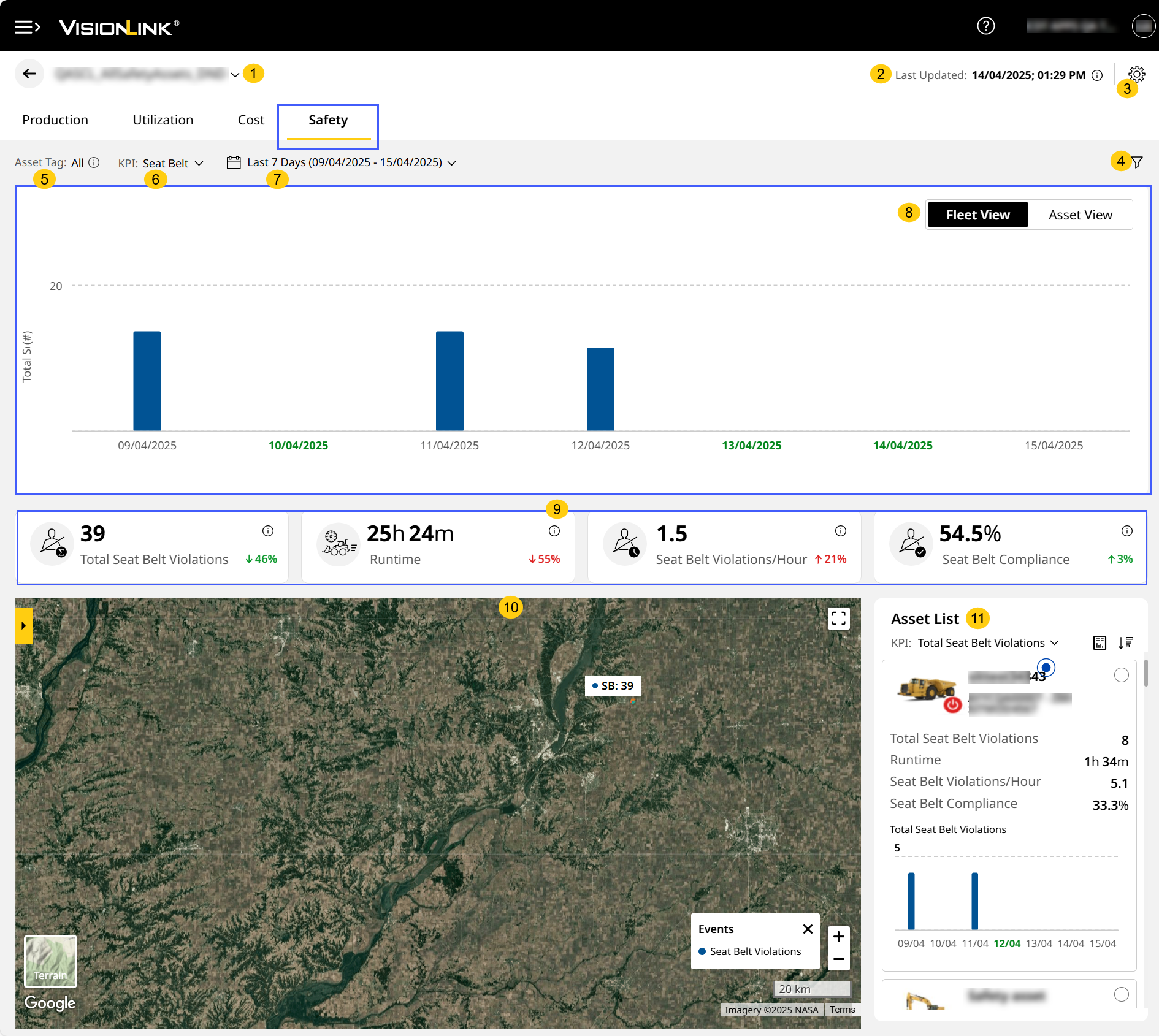Image resolution: width=1159 pixels, height=1036 pixels.
Task: Open Asset List KPI dropdown
Action: (987, 642)
